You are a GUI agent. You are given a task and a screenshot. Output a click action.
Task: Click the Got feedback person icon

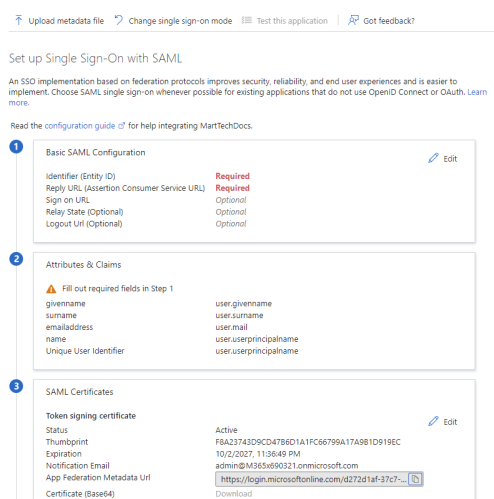353,20
